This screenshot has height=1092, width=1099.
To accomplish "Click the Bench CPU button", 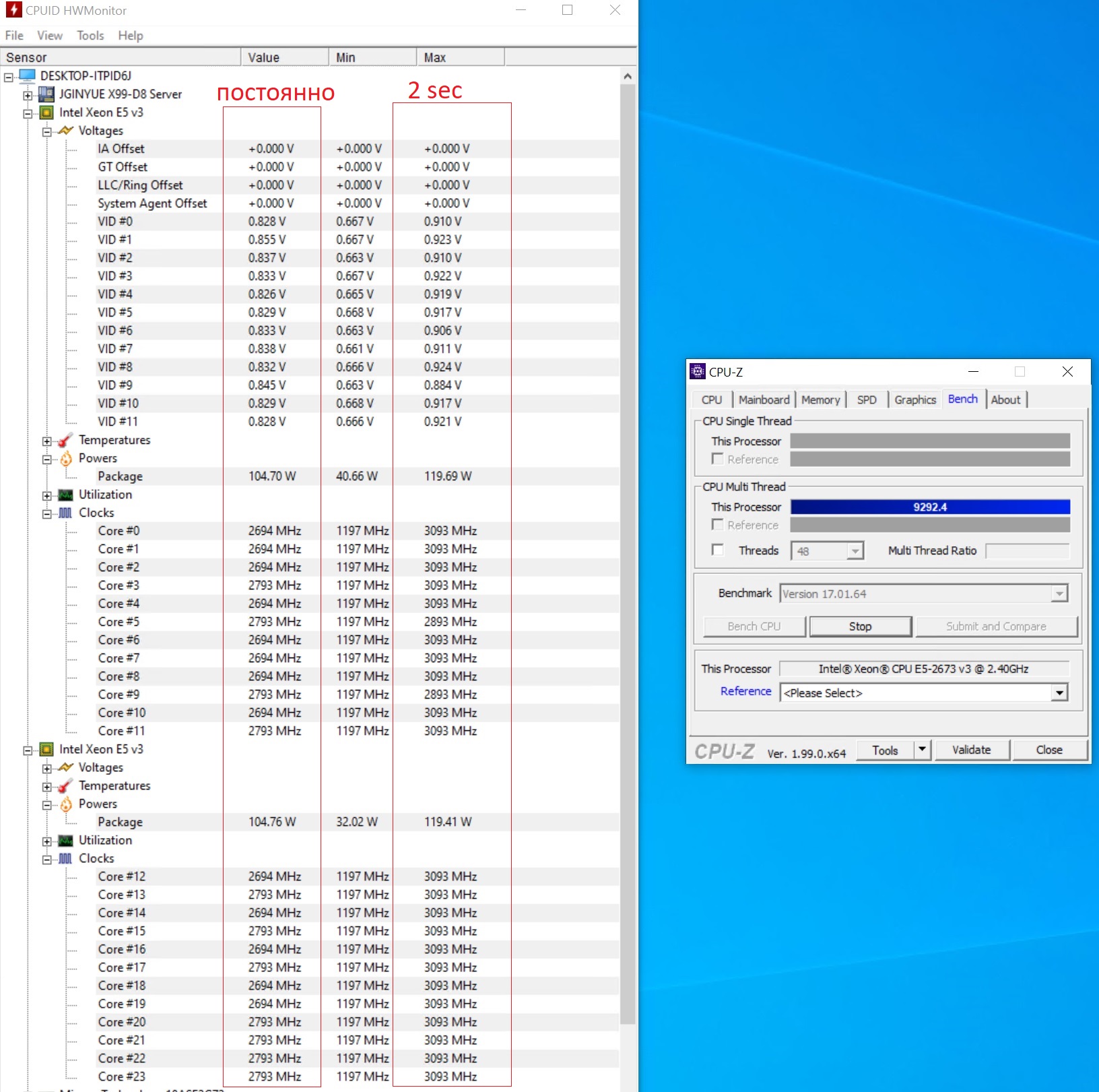I will click(x=754, y=627).
